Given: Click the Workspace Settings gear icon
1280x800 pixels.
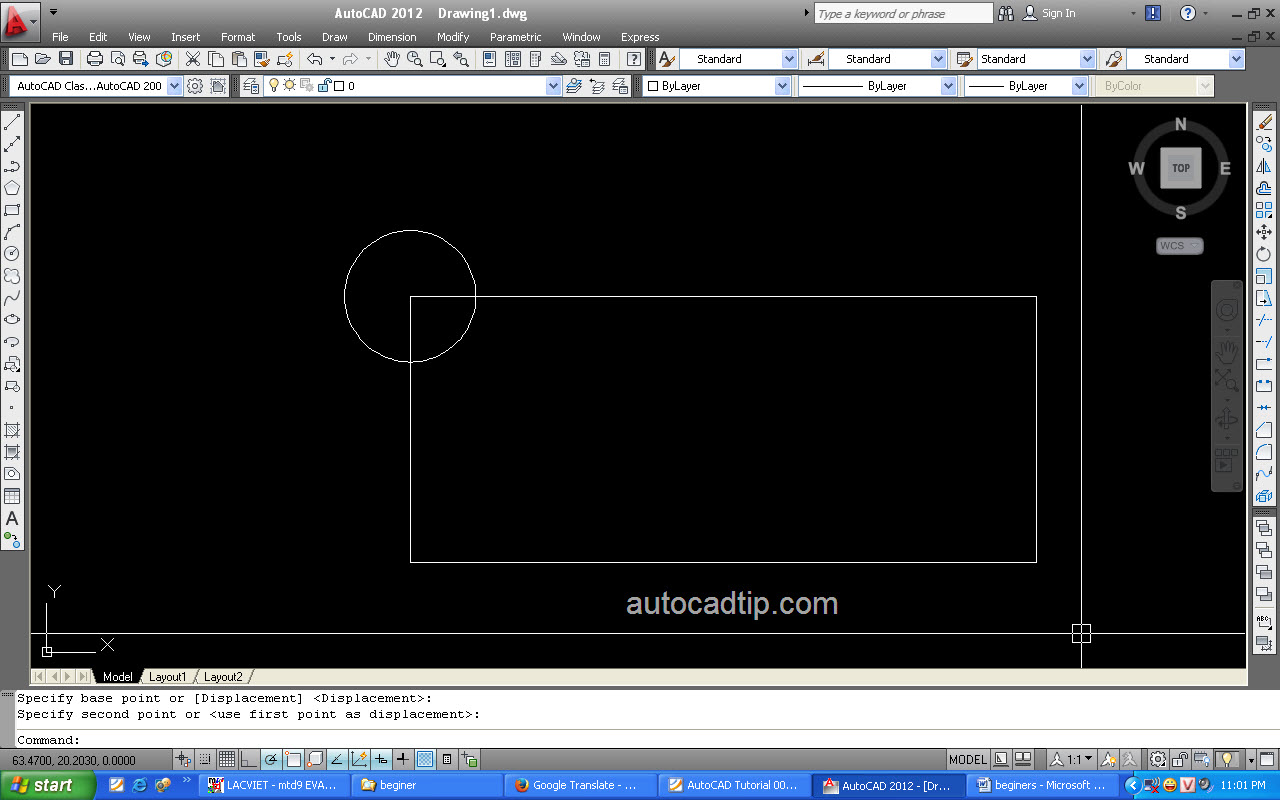Looking at the screenshot, I should click(x=196, y=86).
